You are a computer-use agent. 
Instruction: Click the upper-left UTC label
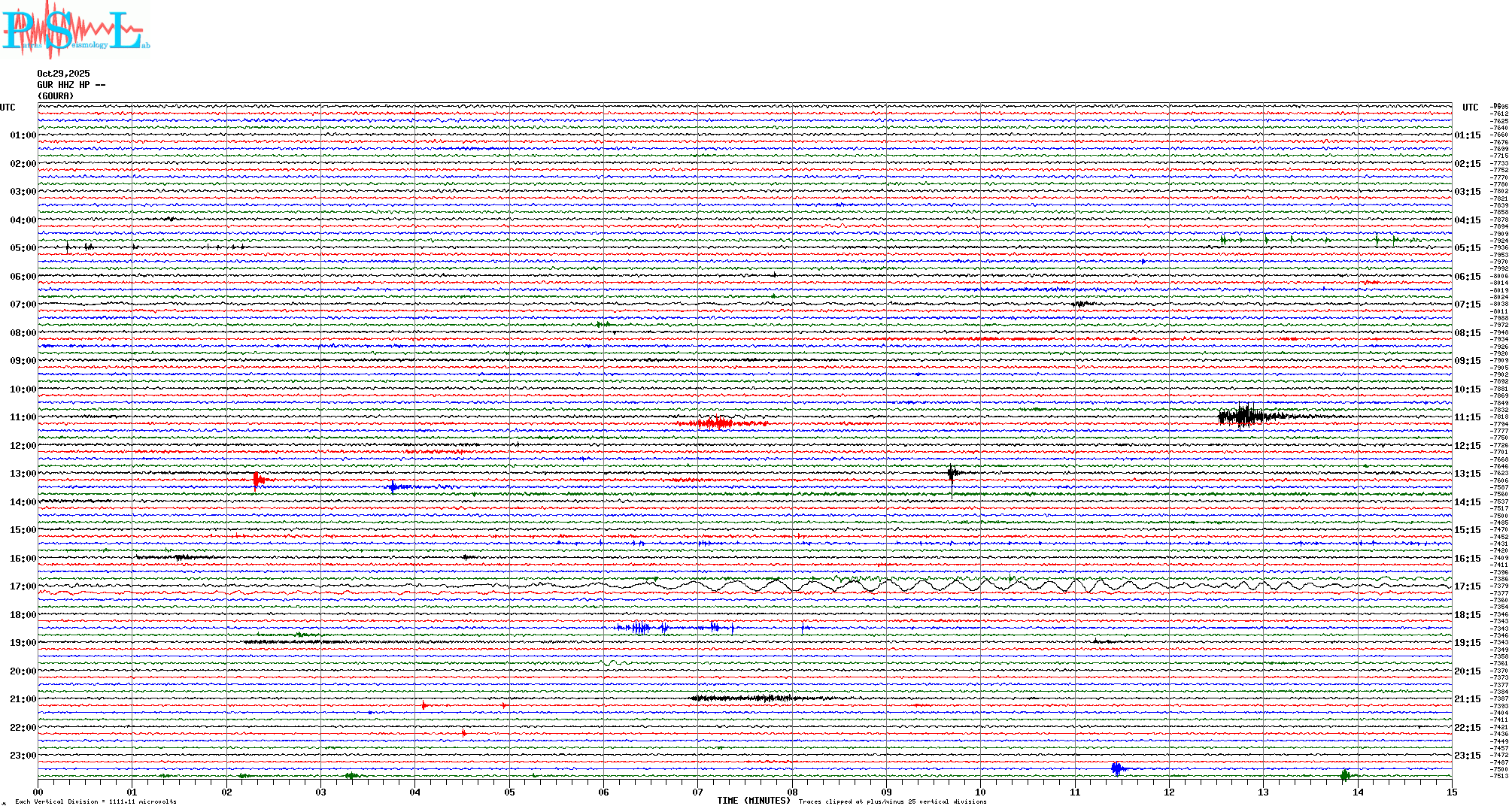pos(8,108)
